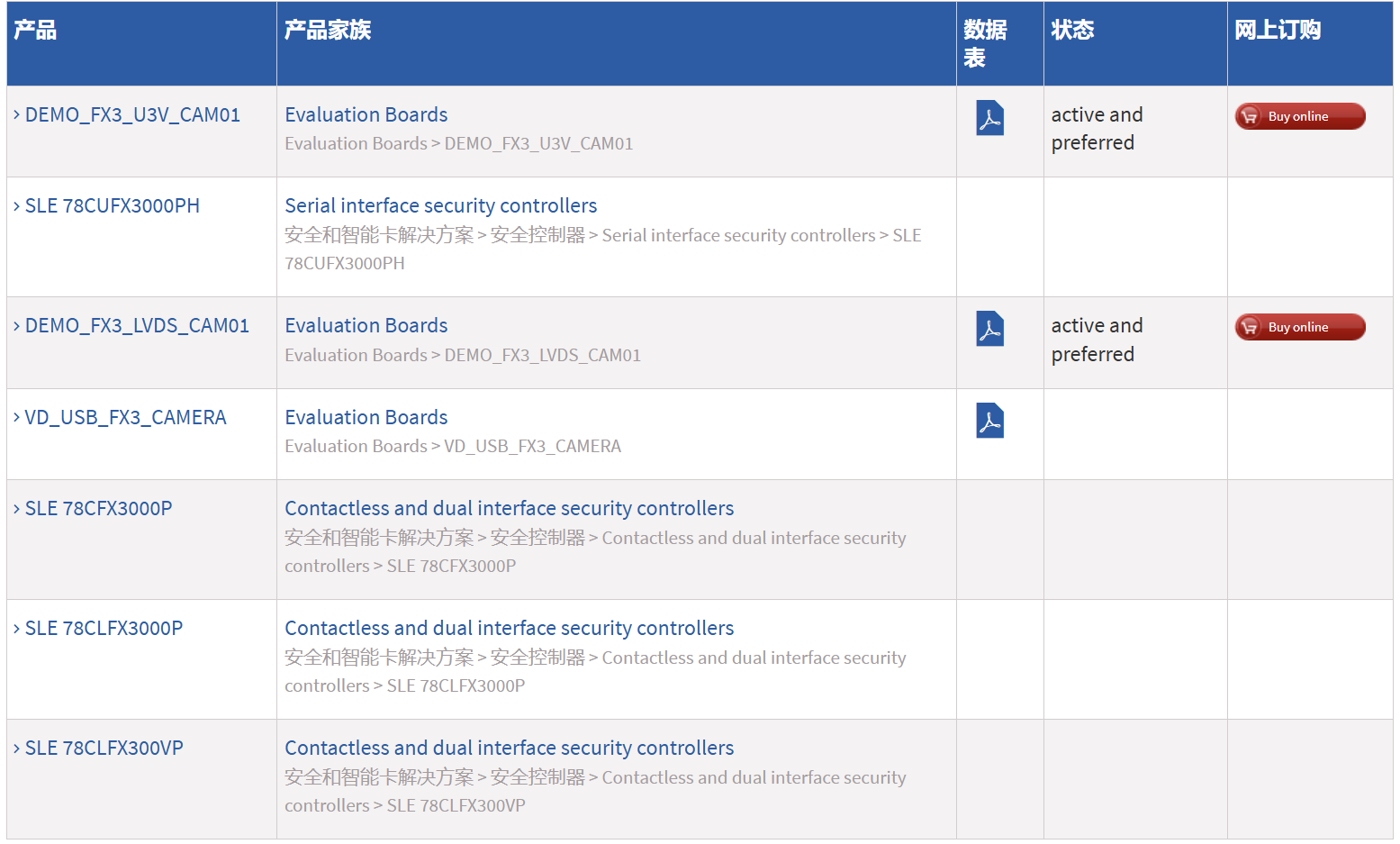Open Contactless and dual interface security controllers link
Viewport: 1400px width, 844px height.
[x=509, y=508]
